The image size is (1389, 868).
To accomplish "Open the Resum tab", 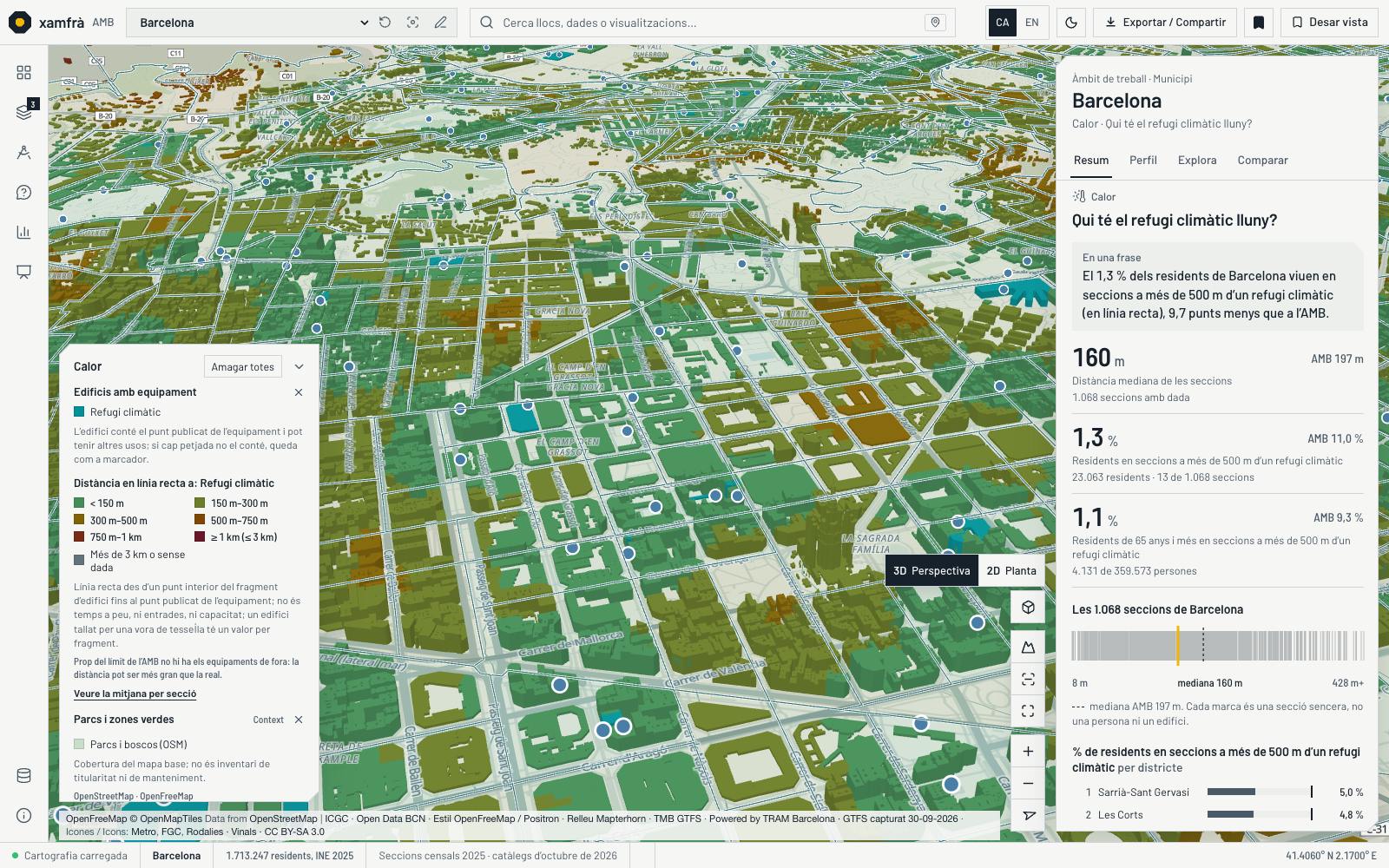I will (1091, 161).
